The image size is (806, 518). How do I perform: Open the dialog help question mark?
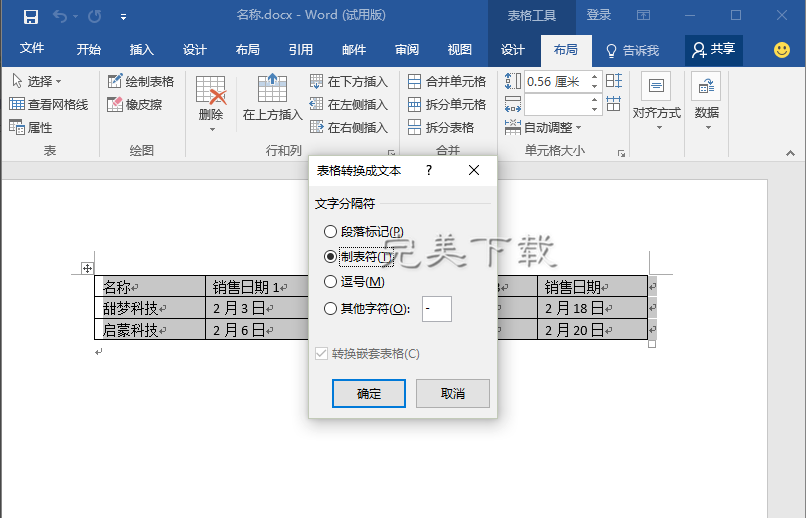[x=429, y=171]
